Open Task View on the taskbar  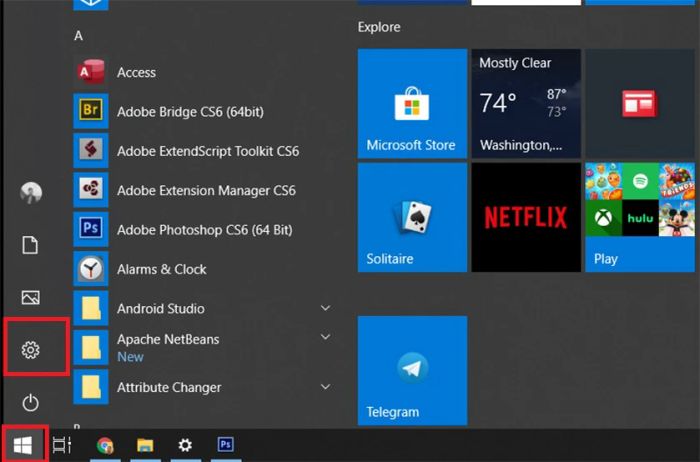click(62, 445)
